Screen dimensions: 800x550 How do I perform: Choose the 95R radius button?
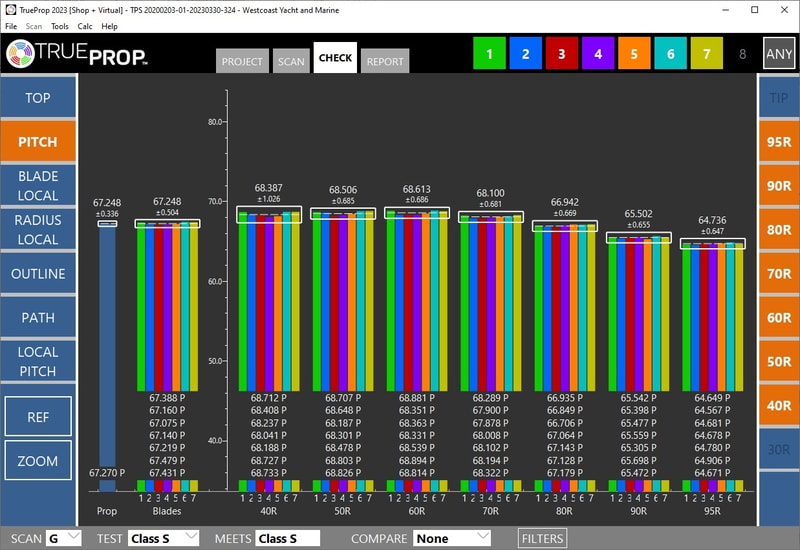(778, 142)
